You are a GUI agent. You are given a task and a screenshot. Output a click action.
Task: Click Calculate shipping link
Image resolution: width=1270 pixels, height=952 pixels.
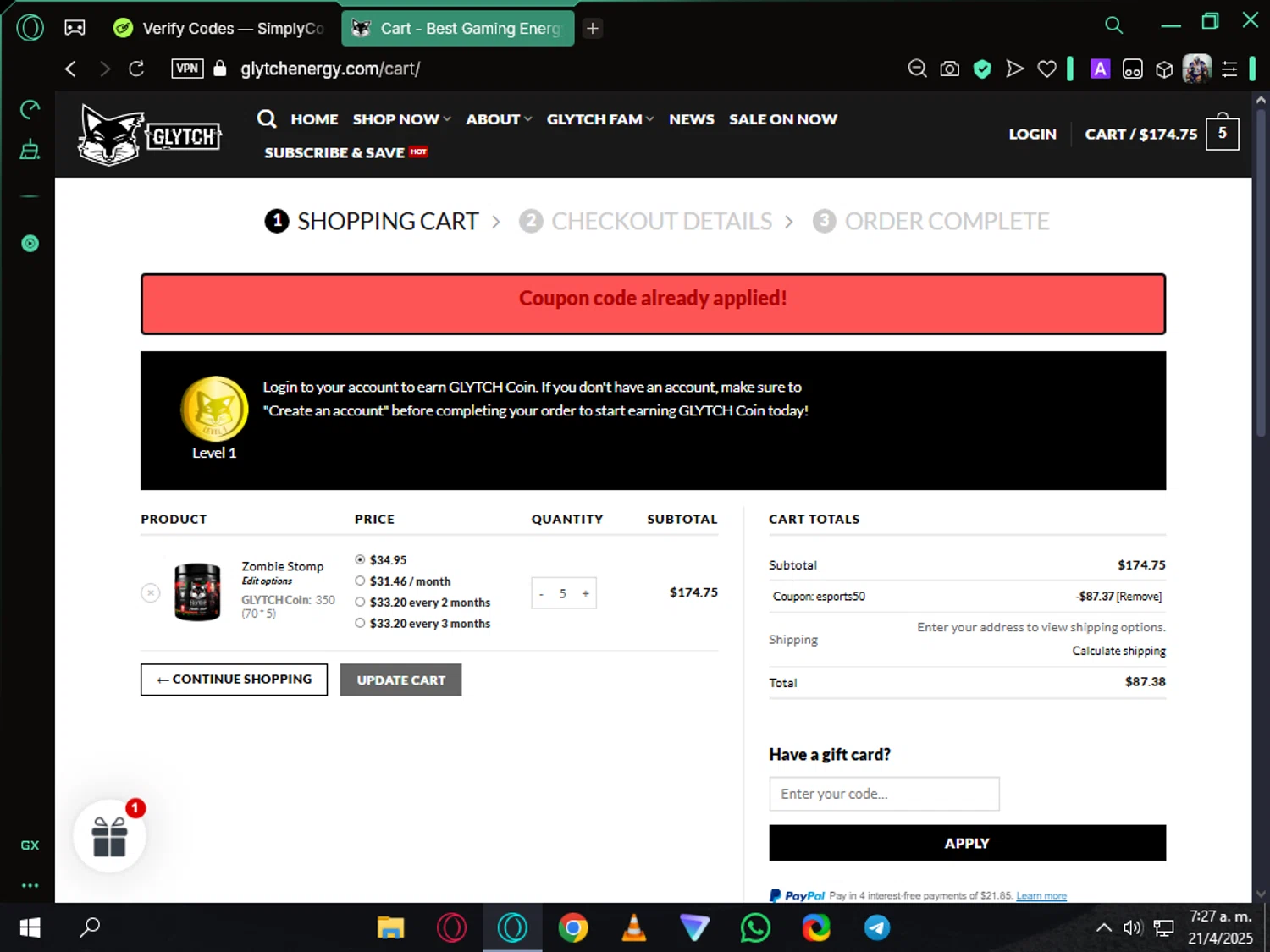(x=1118, y=651)
